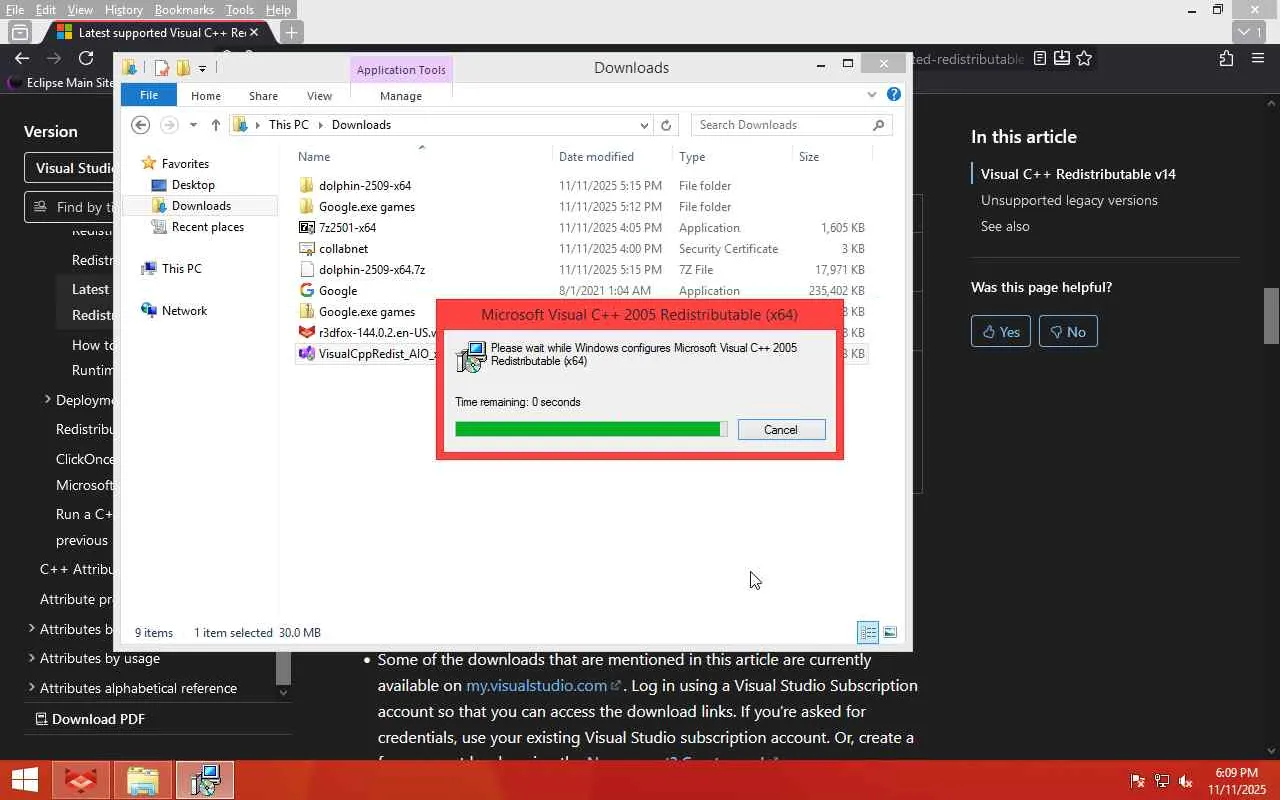1280x800 pixels.
Task: Click the Explorer Forward navigation arrow
Action: (169, 125)
